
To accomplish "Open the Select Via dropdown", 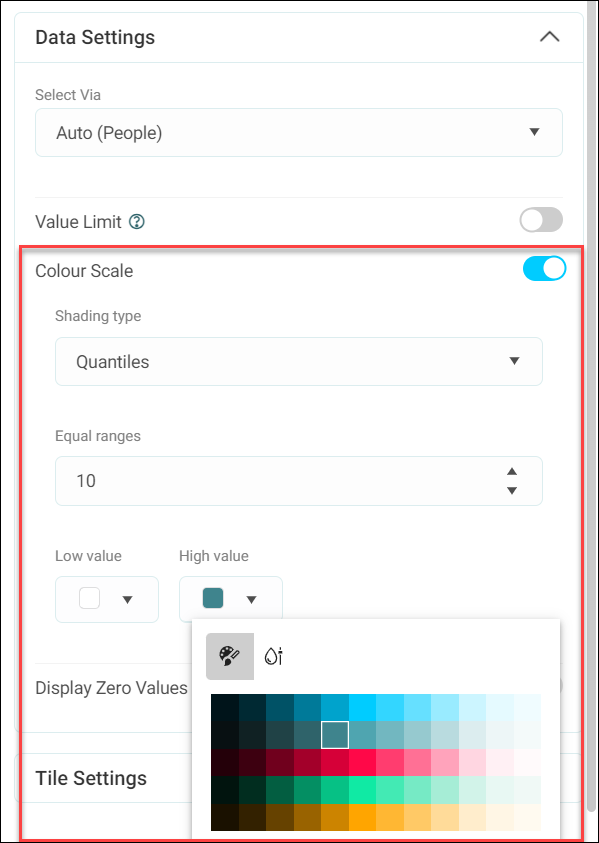I will 299,133.
